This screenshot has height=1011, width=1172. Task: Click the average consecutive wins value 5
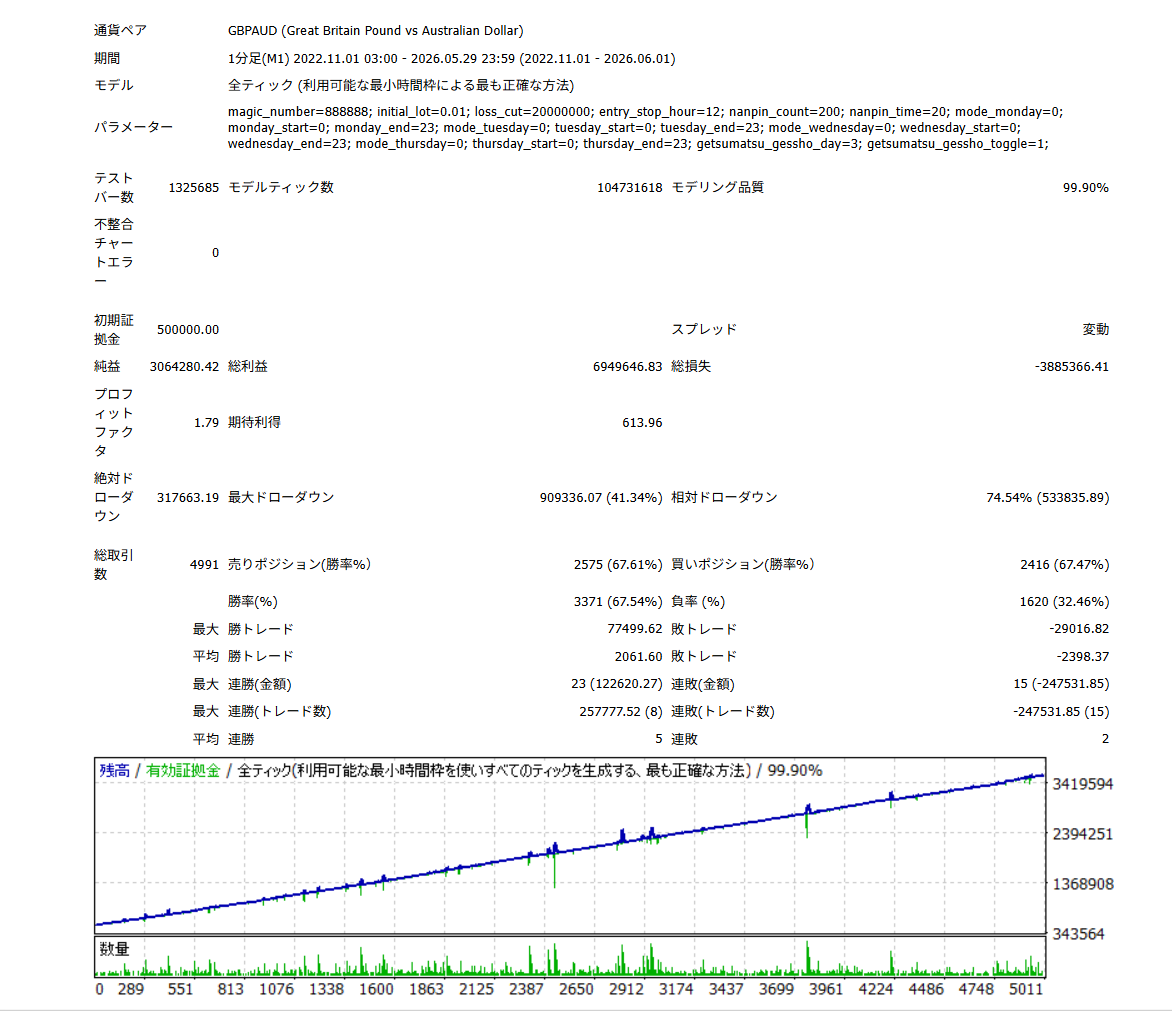click(x=659, y=739)
